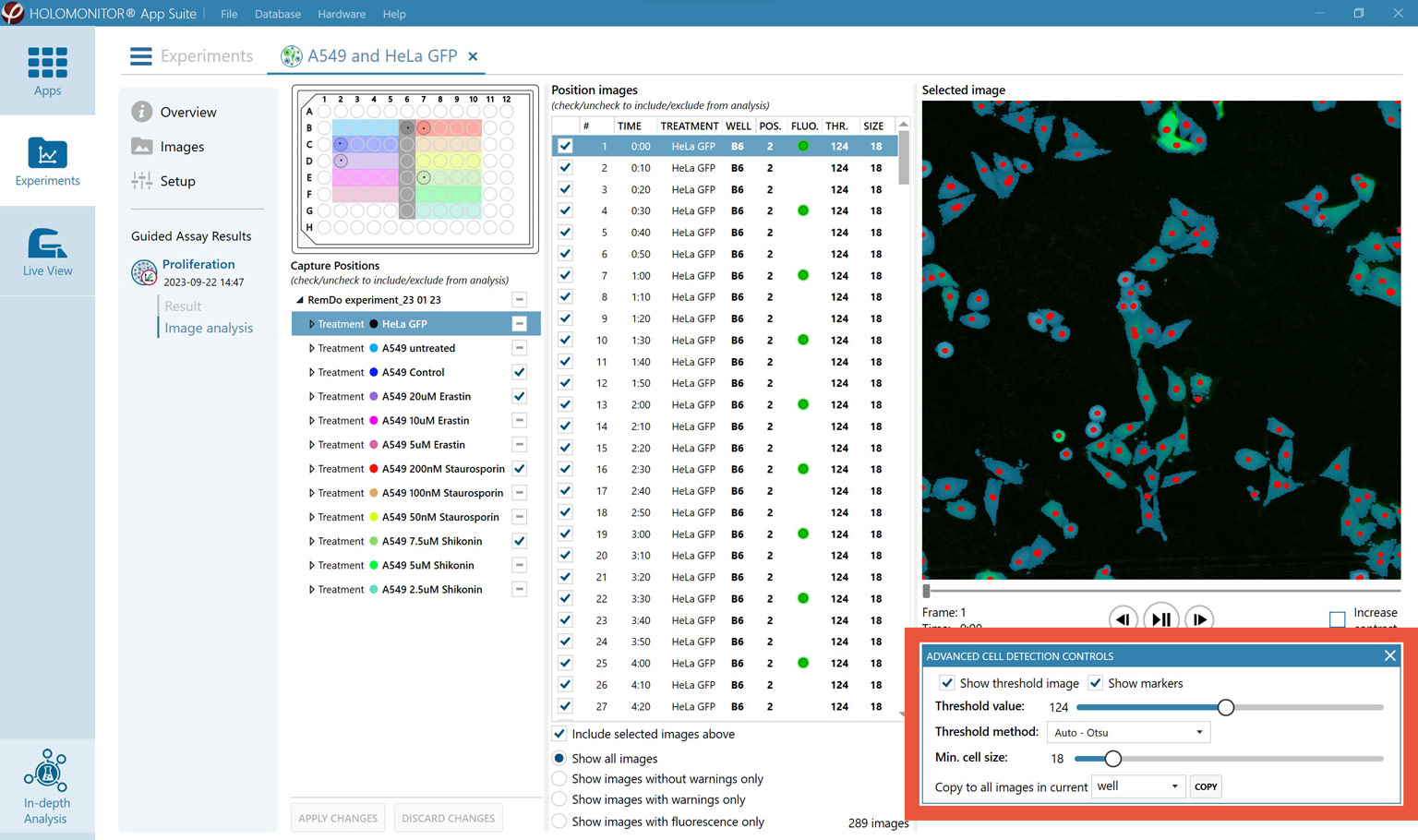Open the Images section
The height and width of the screenshot is (840, 1418).
[181, 146]
